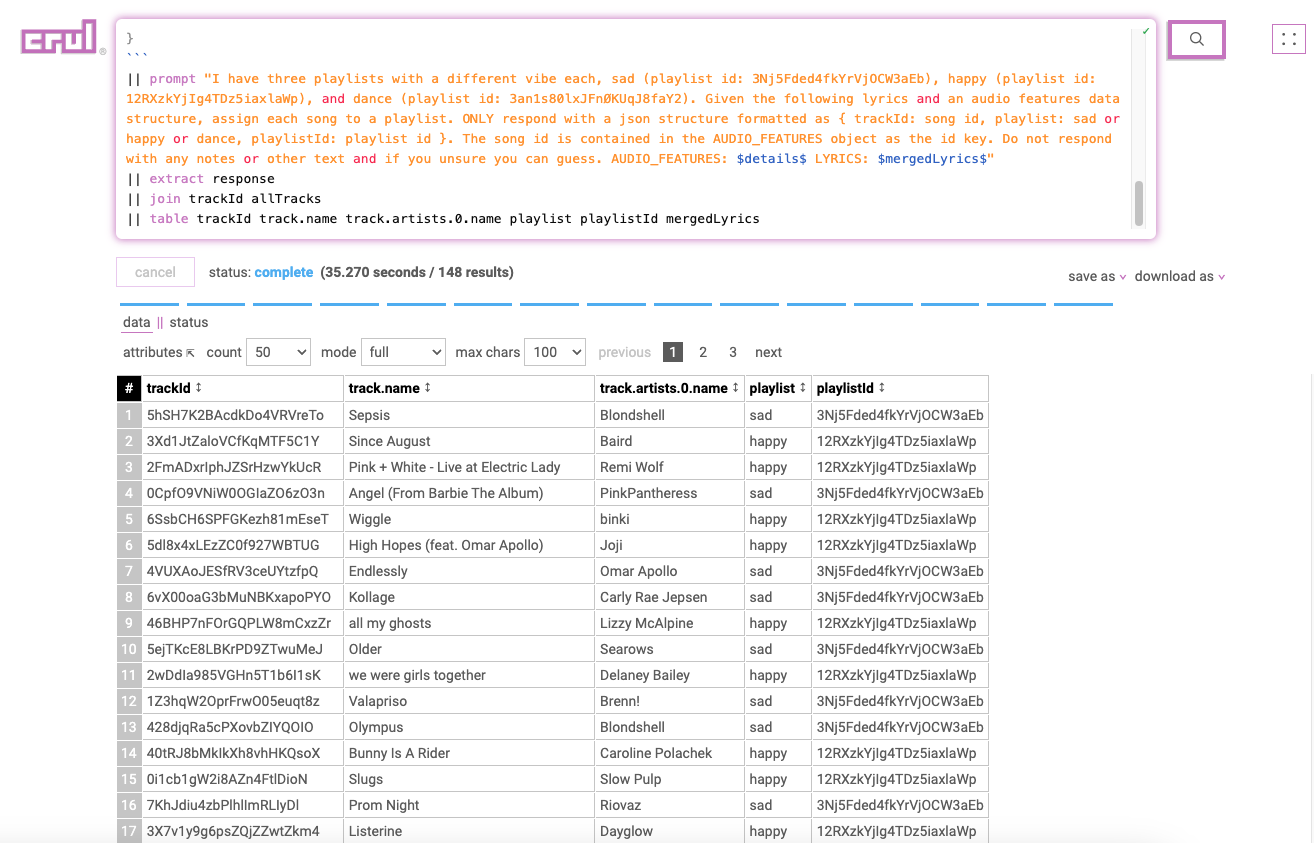The height and width of the screenshot is (843, 1314).
Task: Click trackId cell 5hSH7K2BAcdkDo4VRVreTo
Action: [x=243, y=415]
